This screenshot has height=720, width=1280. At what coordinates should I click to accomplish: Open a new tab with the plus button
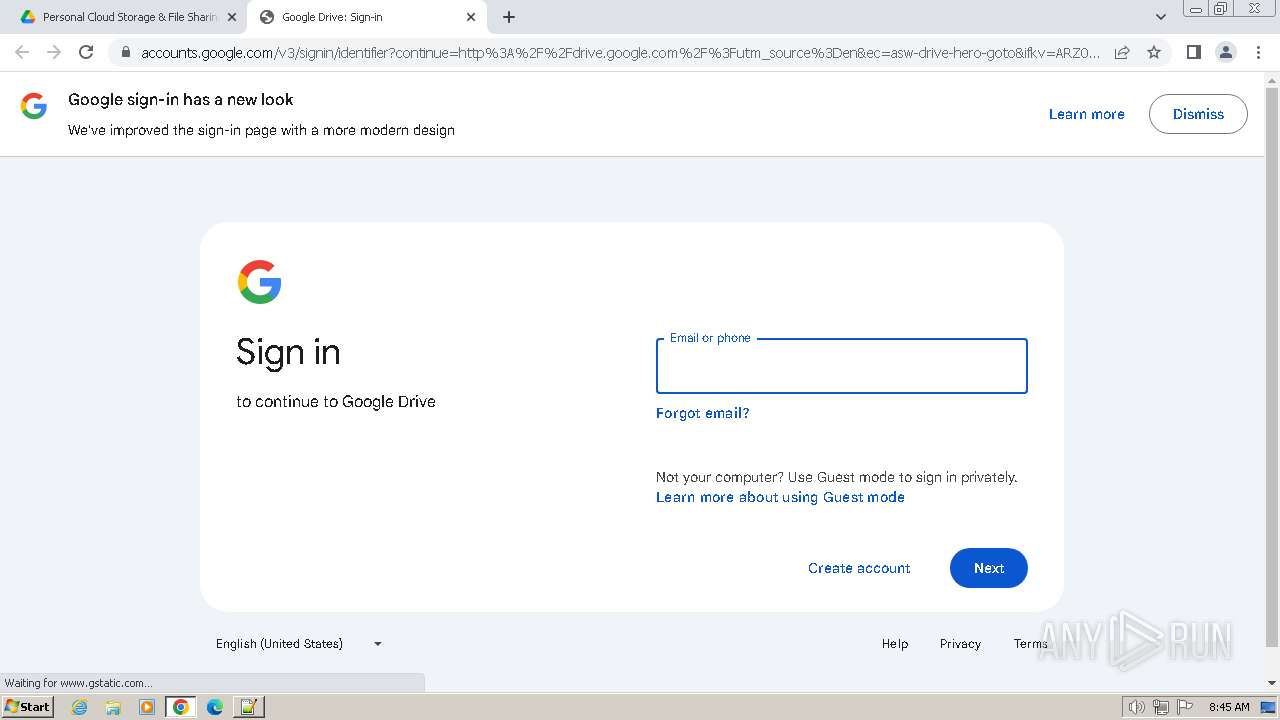pyautogui.click(x=509, y=17)
